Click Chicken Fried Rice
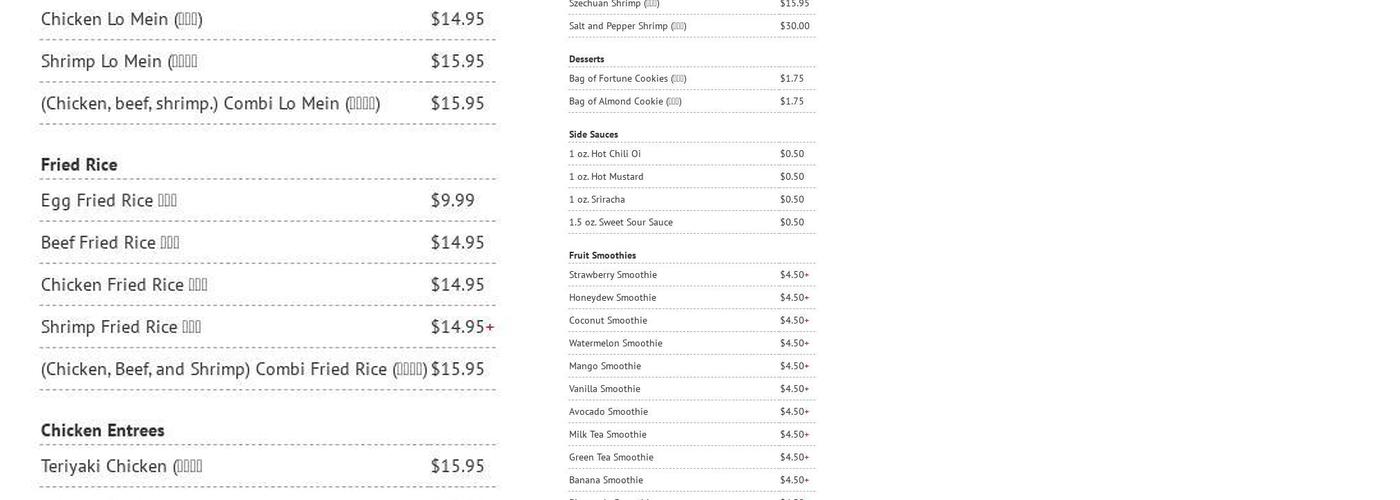Image resolution: width=1400 pixels, height=500 pixels. (124, 284)
